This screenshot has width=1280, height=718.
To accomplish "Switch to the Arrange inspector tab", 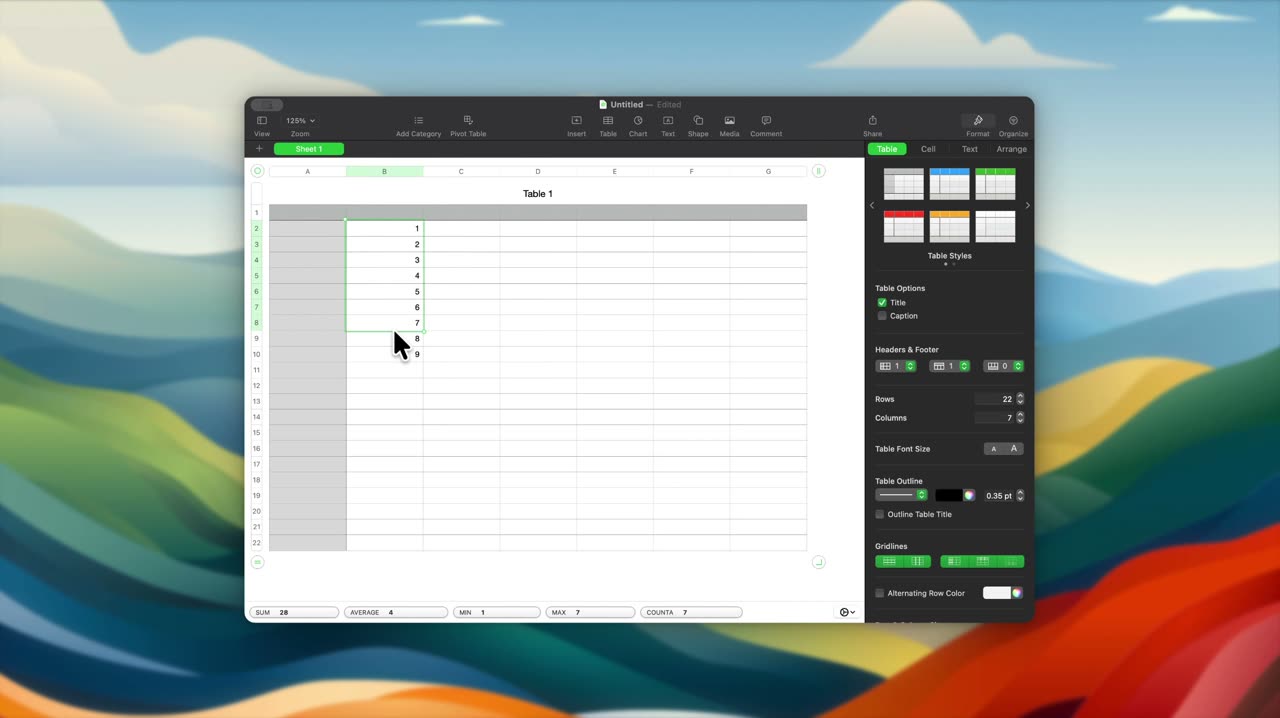I will click(x=1011, y=149).
